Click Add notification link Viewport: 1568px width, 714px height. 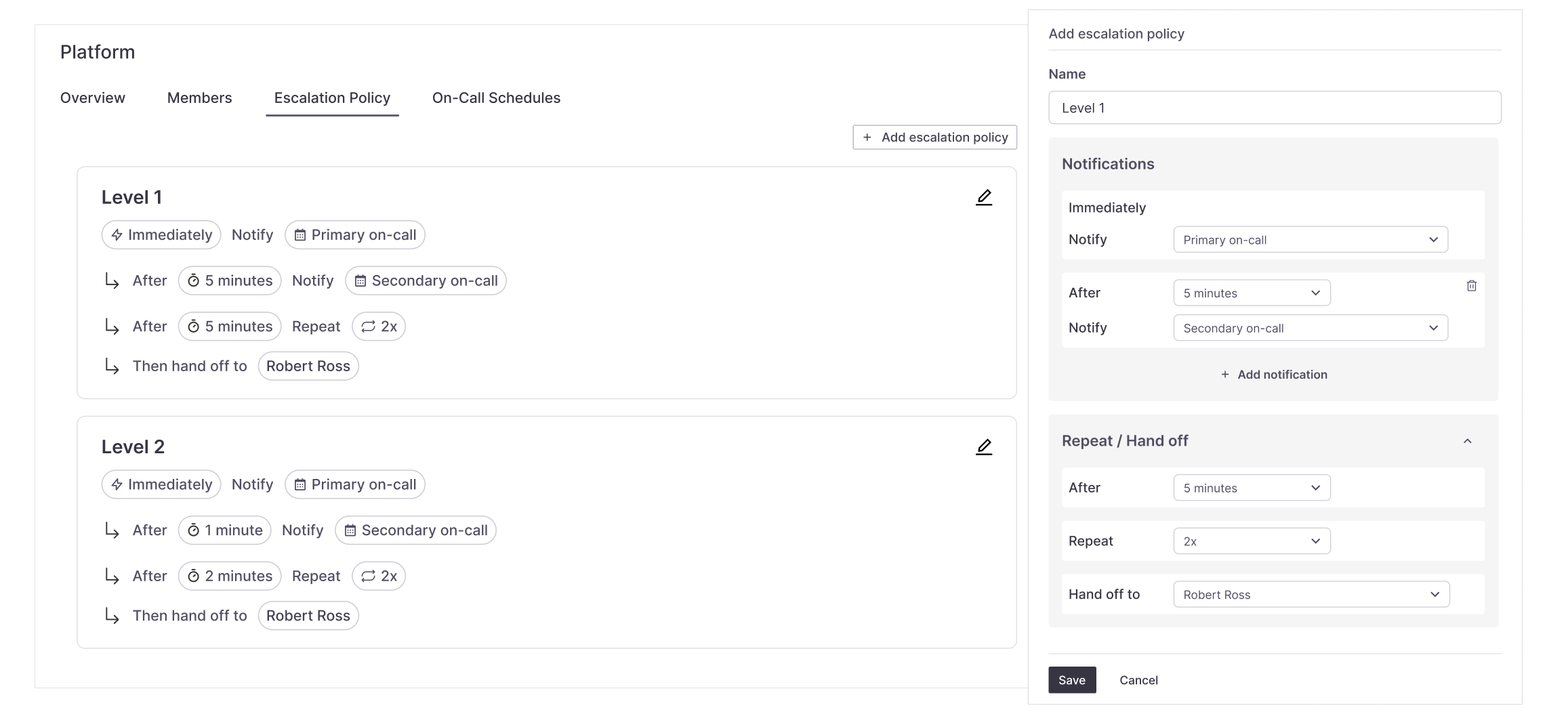[x=1273, y=375]
